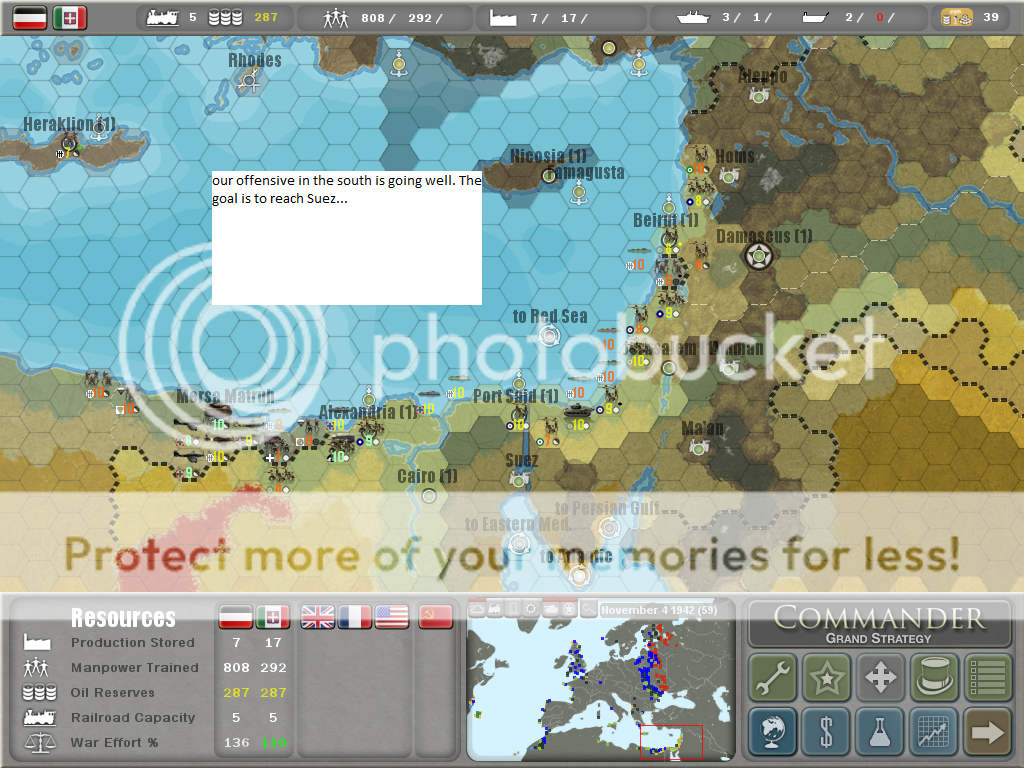This screenshot has height=768, width=1024.
Task: Select the United States flag in Resources
Action: [x=391, y=617]
